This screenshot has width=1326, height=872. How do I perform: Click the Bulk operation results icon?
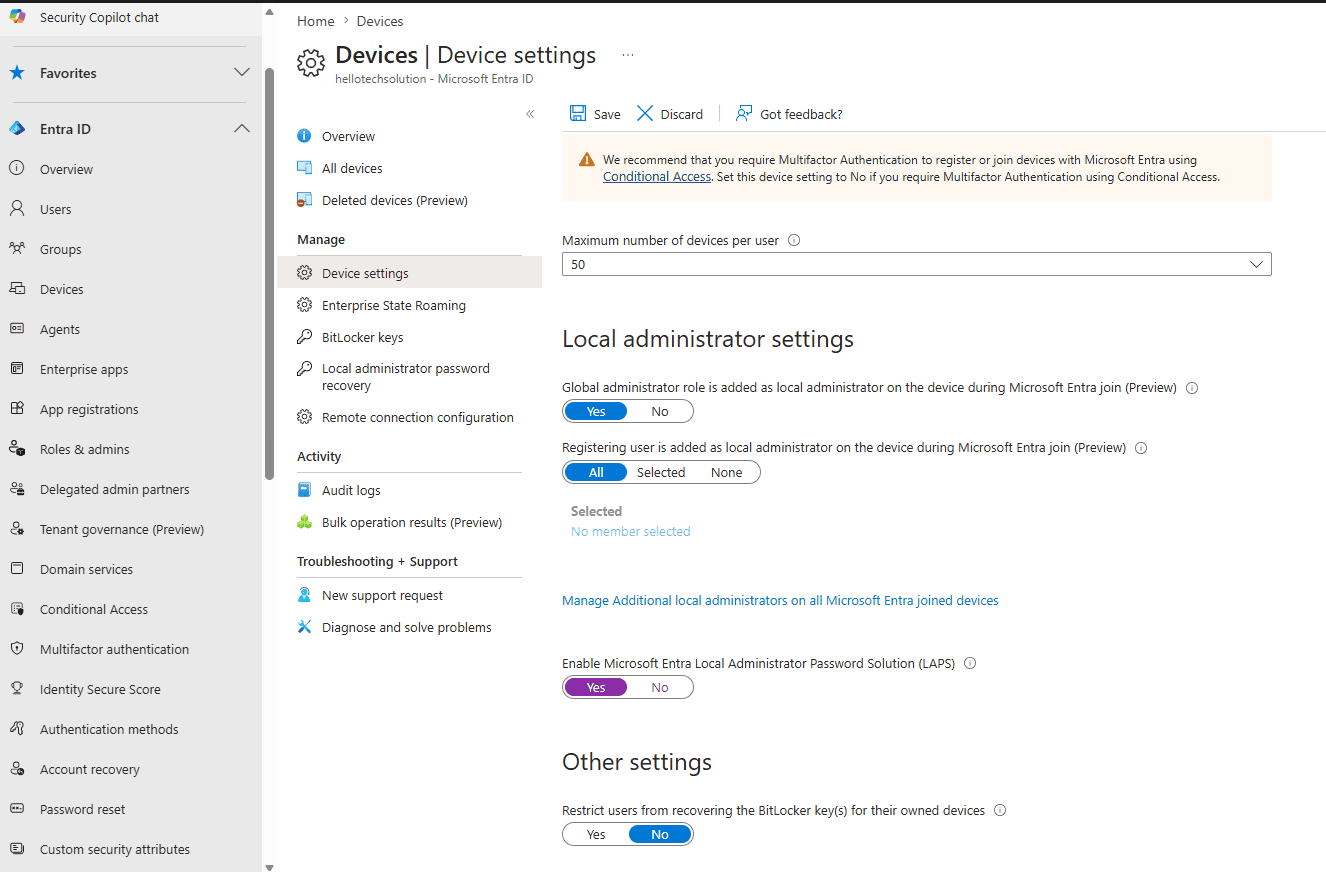pos(305,522)
